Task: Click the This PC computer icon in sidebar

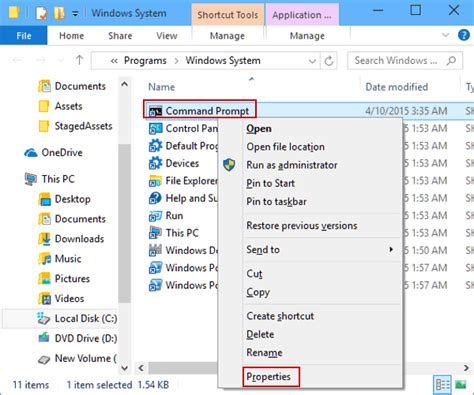Action: (31, 179)
